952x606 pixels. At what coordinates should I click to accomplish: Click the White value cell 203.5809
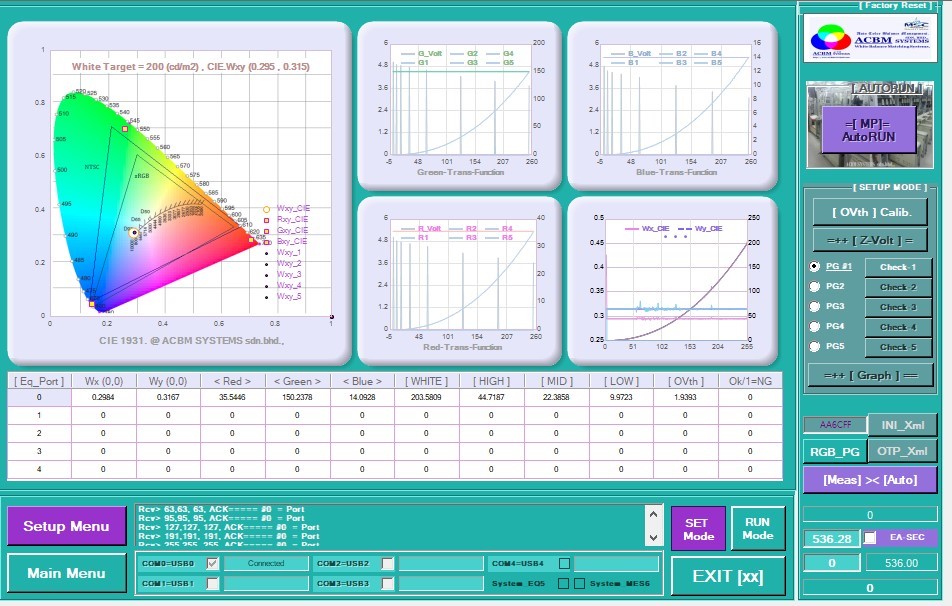click(426, 397)
